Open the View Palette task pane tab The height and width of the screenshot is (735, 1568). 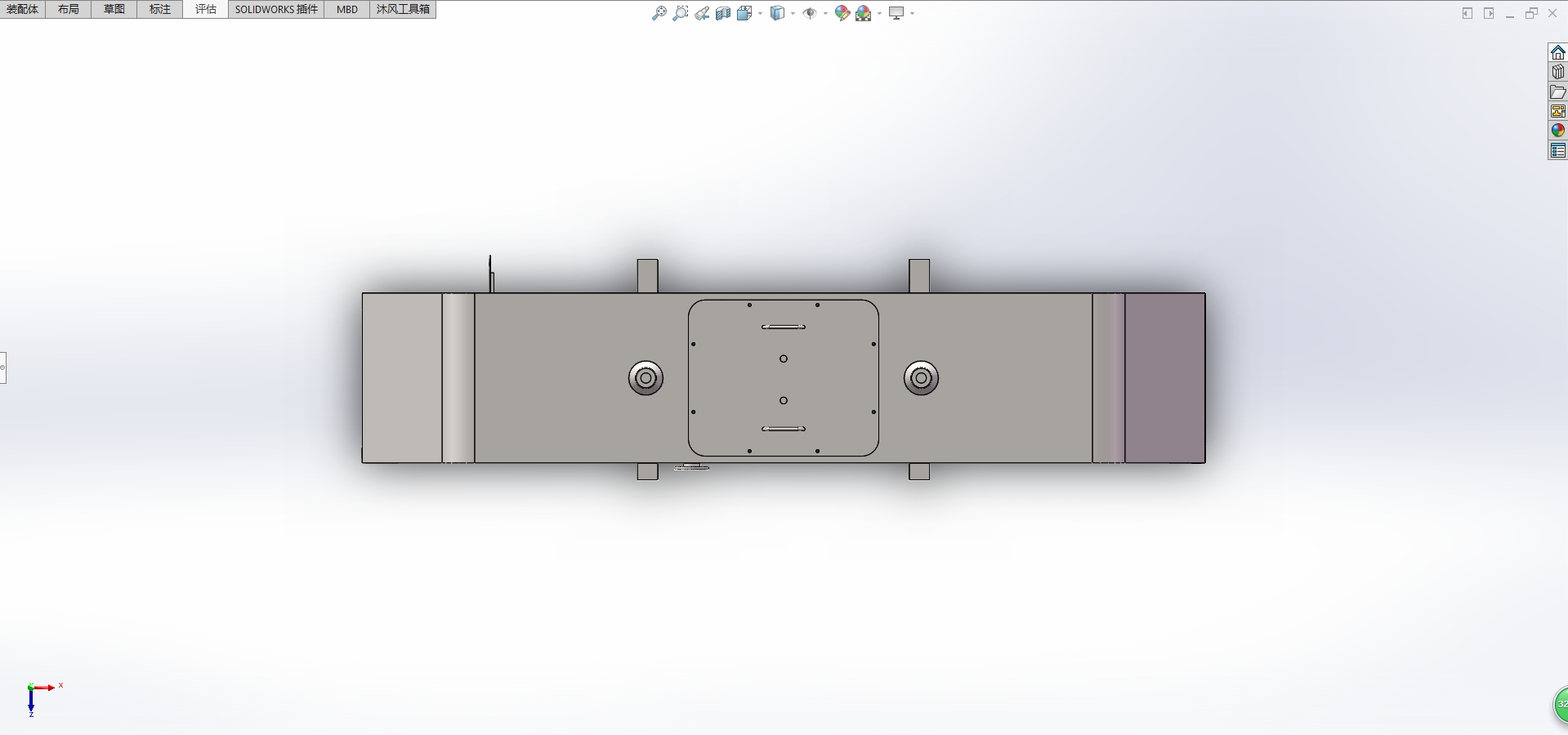point(1558,111)
